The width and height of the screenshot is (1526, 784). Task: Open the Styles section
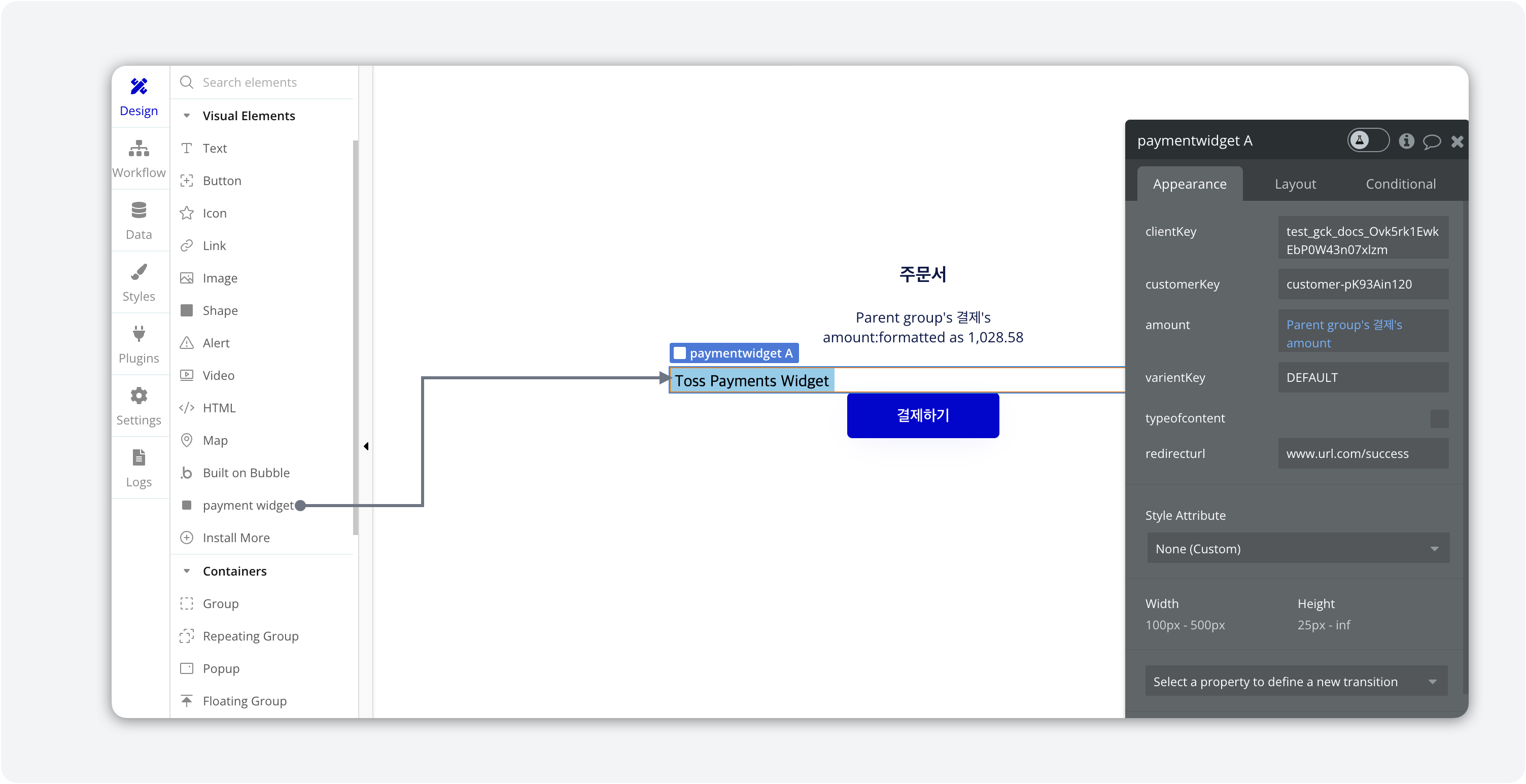(x=138, y=283)
